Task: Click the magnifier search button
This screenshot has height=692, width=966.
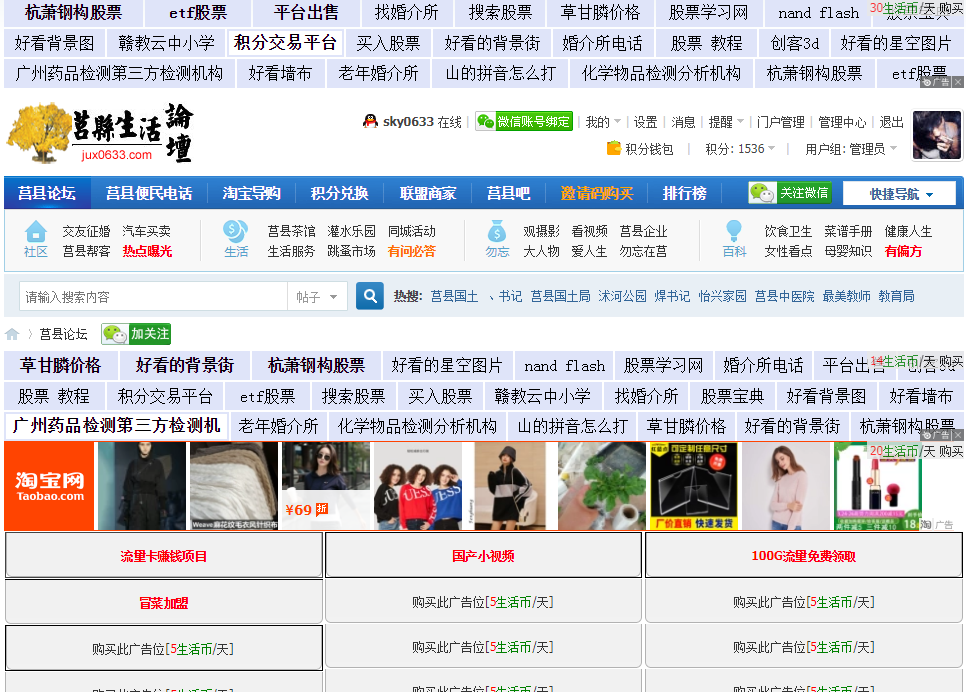Action: click(x=370, y=296)
